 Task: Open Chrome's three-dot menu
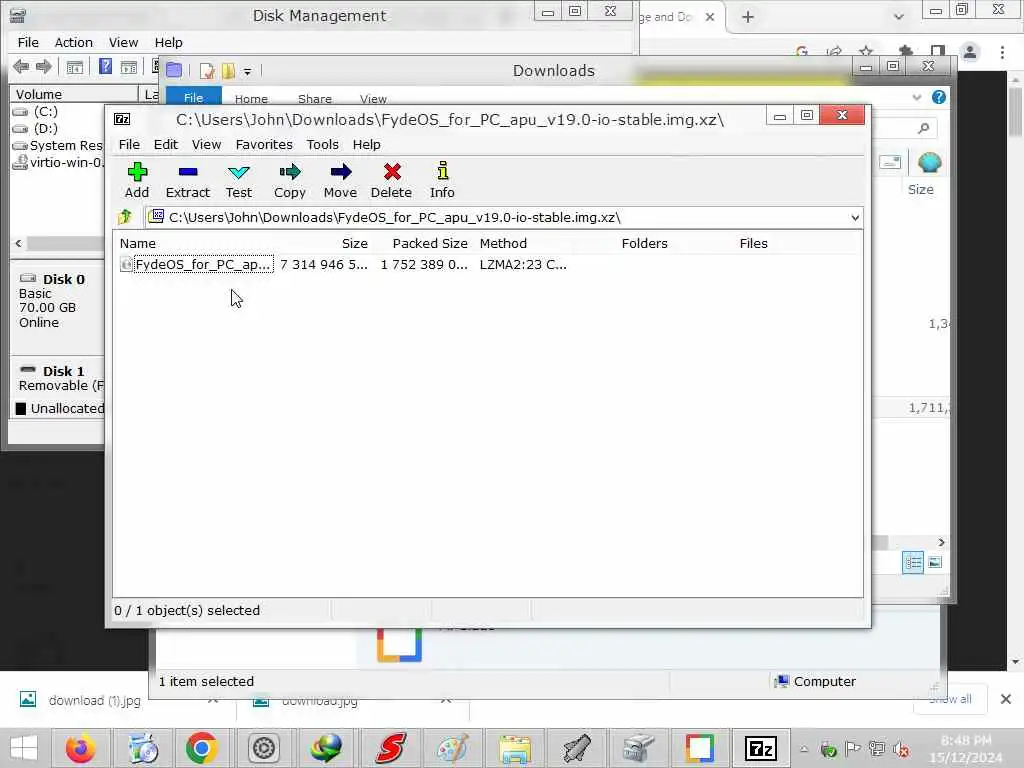coord(1002,52)
